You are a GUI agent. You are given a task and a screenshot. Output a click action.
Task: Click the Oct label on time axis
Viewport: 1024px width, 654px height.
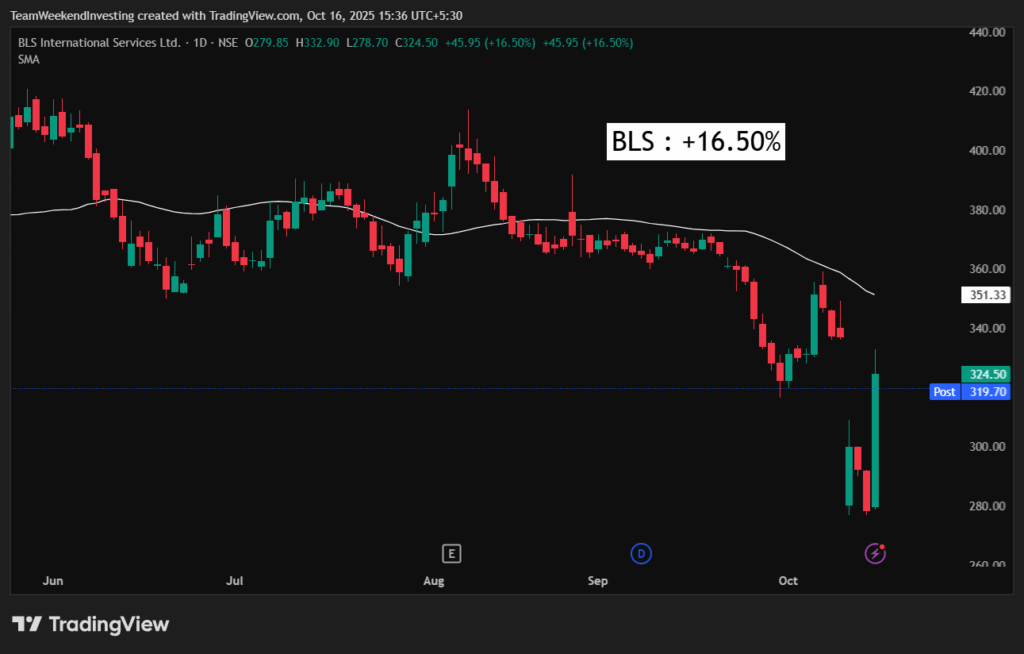[789, 580]
